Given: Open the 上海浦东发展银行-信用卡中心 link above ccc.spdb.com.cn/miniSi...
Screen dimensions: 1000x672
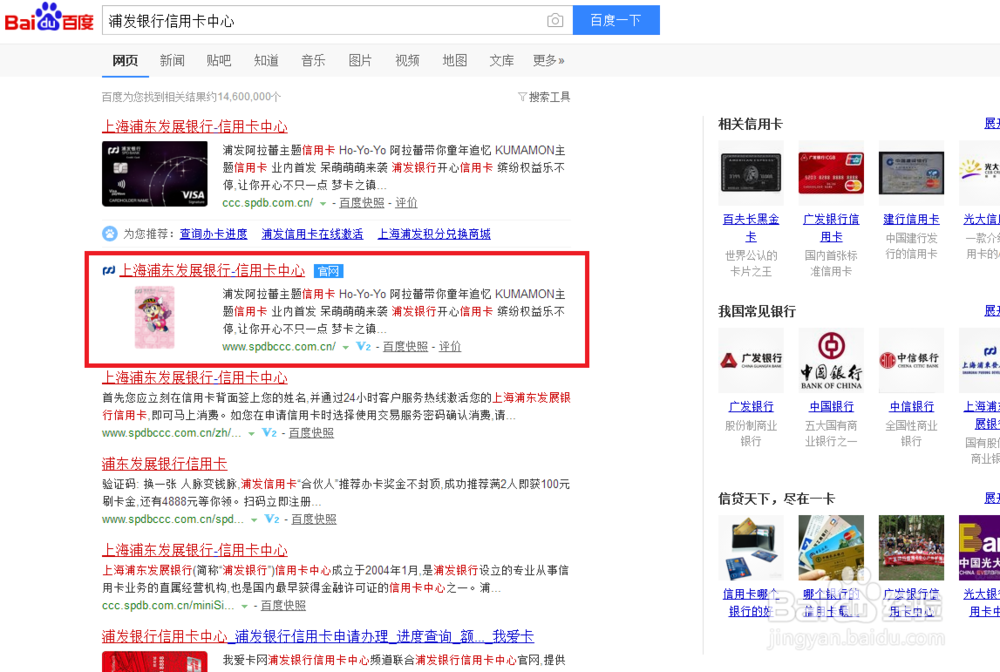Looking at the screenshot, I should point(195,550).
